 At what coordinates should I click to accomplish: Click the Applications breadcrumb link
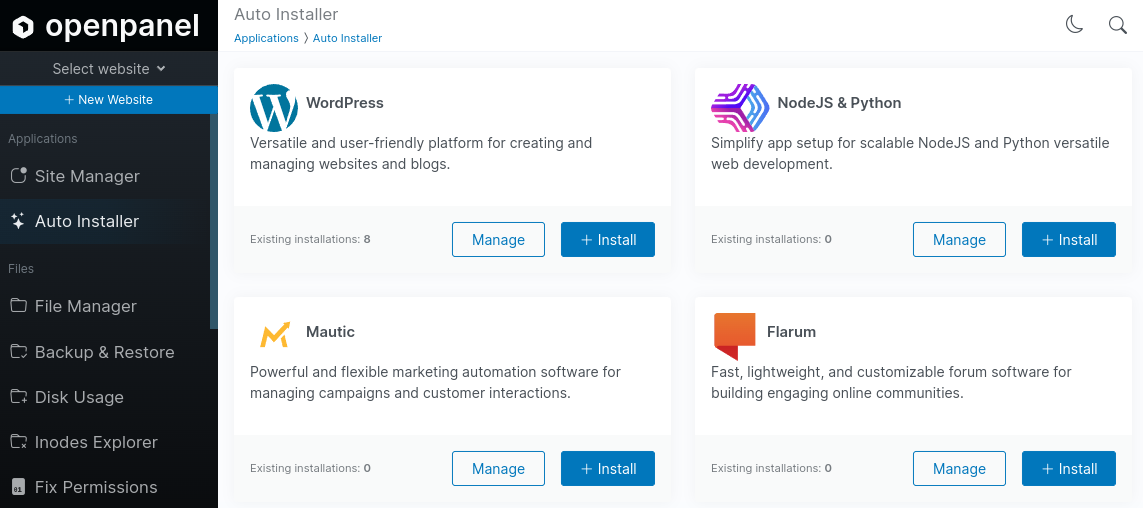click(x=266, y=38)
